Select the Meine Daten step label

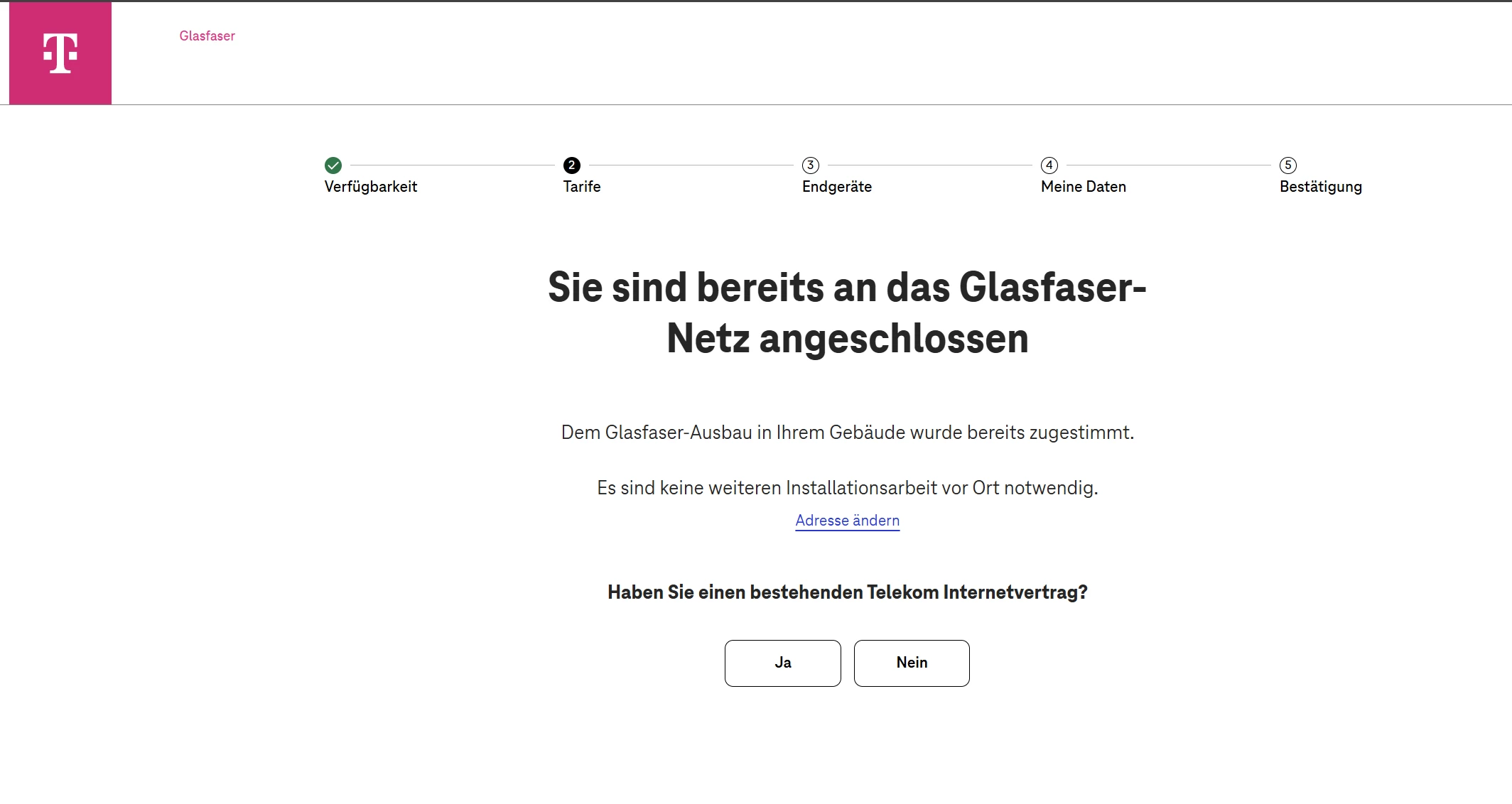pyautogui.click(x=1084, y=187)
